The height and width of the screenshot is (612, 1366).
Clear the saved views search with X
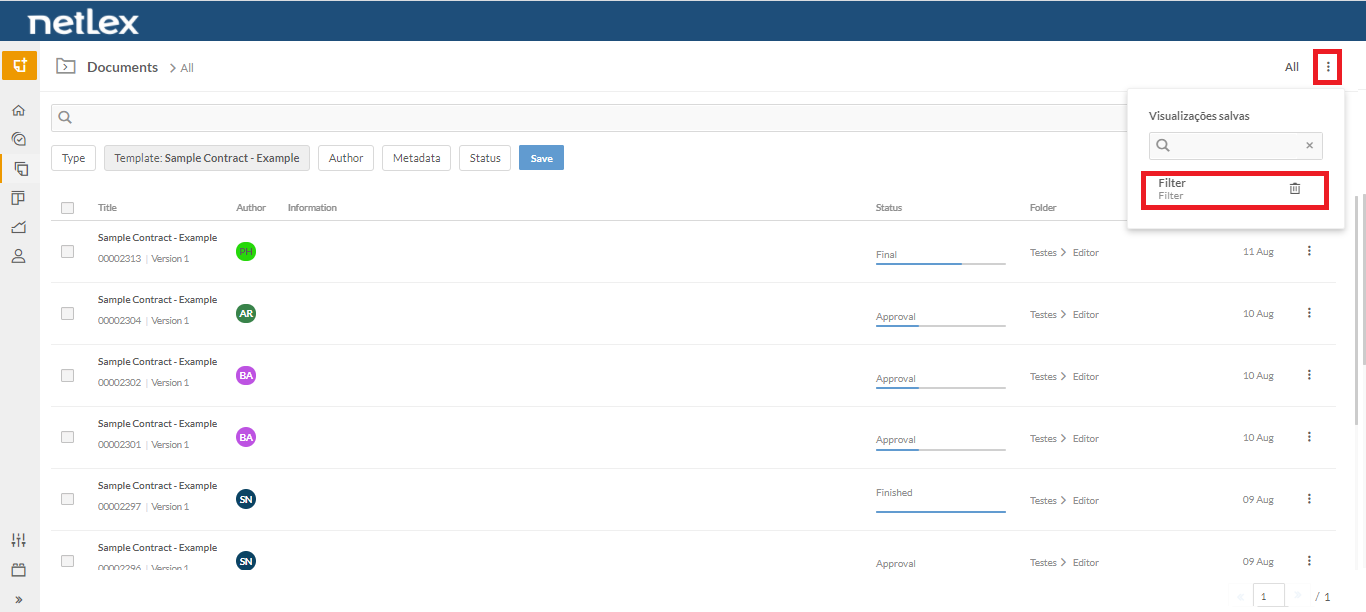click(1309, 146)
